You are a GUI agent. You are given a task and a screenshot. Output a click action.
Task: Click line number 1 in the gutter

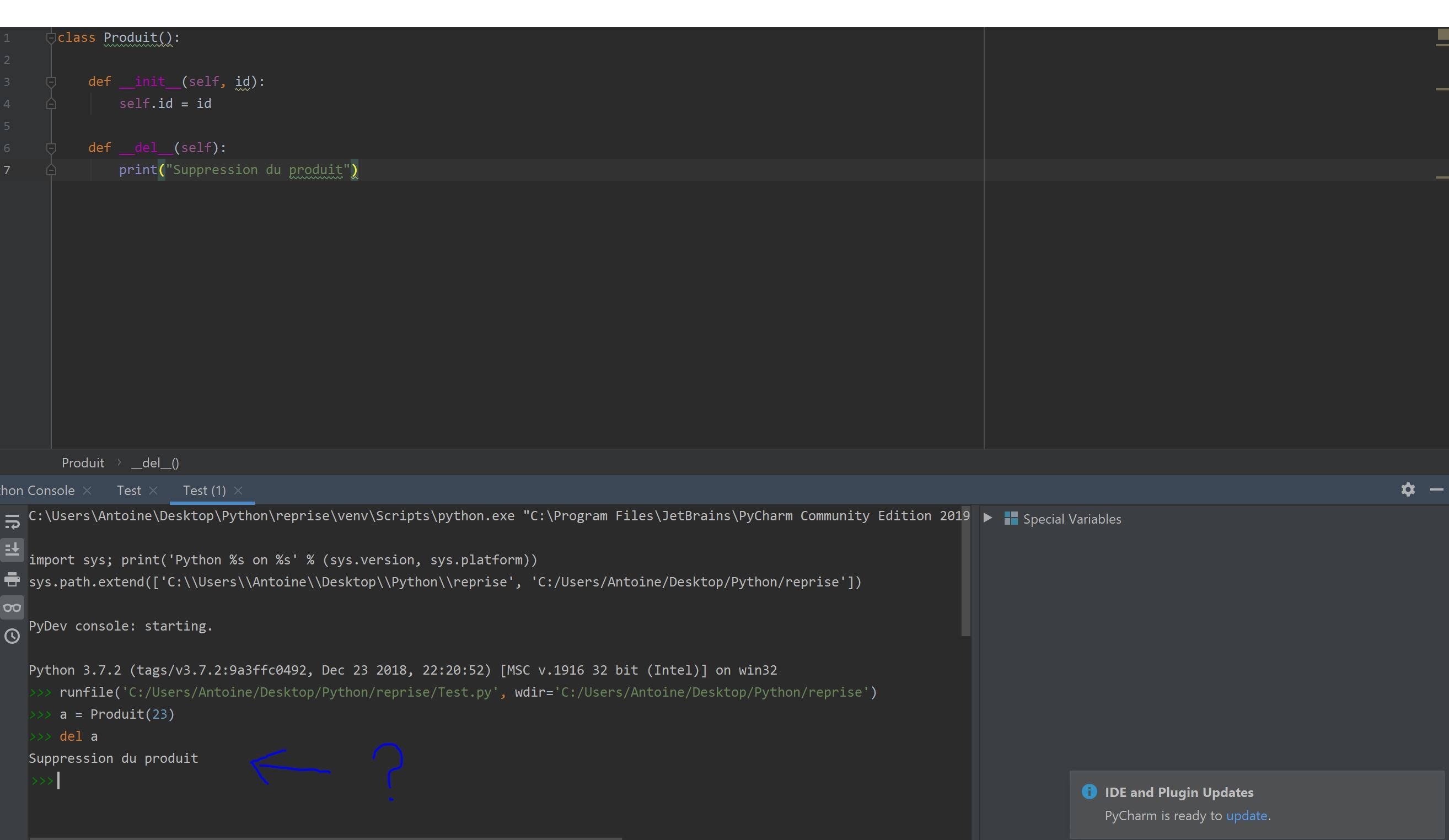[7, 38]
